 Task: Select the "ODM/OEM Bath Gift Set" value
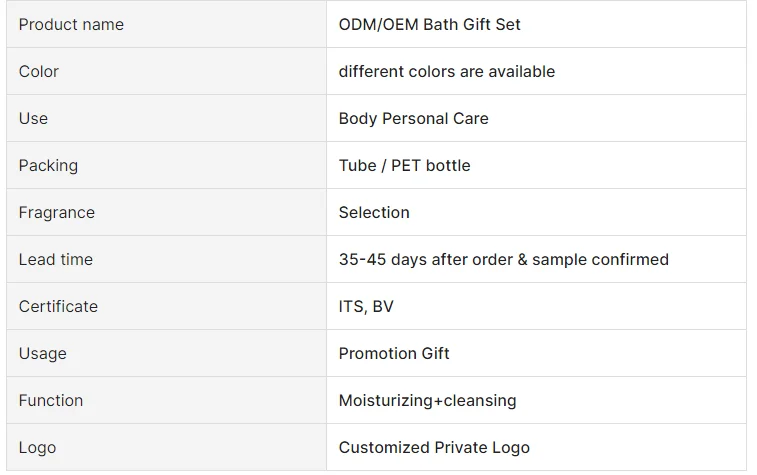pos(429,24)
